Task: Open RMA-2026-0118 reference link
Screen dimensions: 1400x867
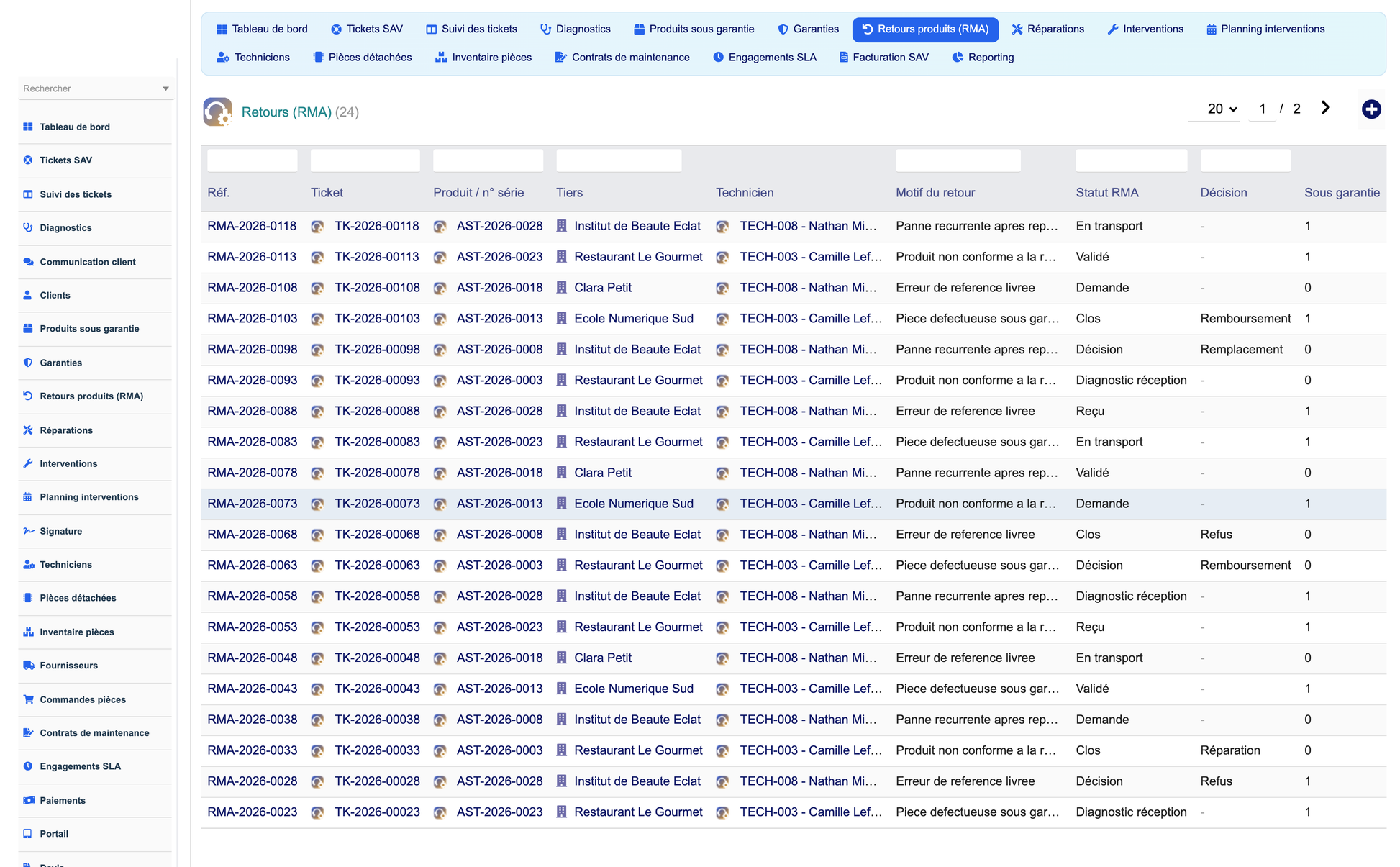Action: coord(252,226)
